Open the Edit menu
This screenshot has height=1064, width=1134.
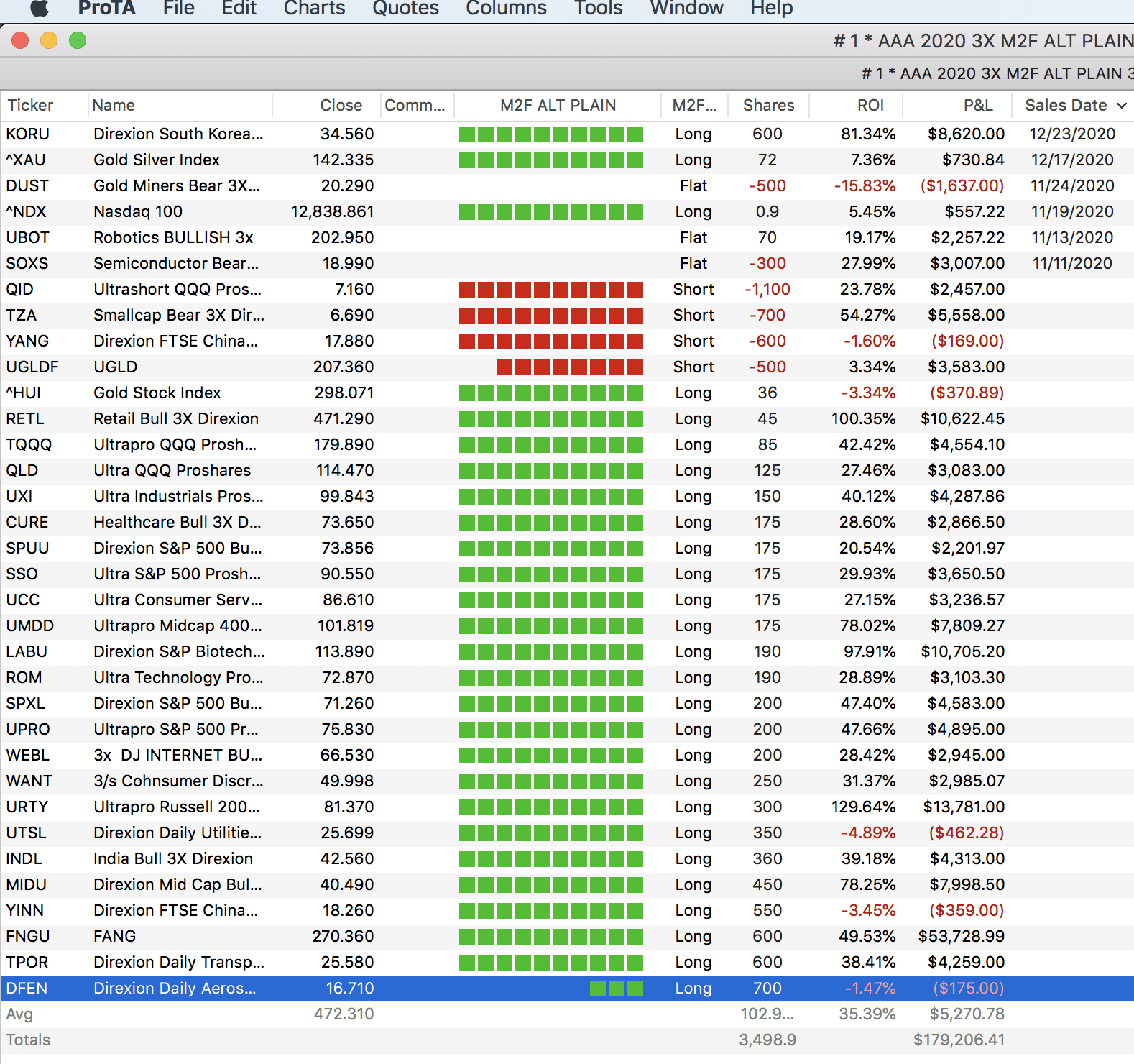tap(239, 8)
